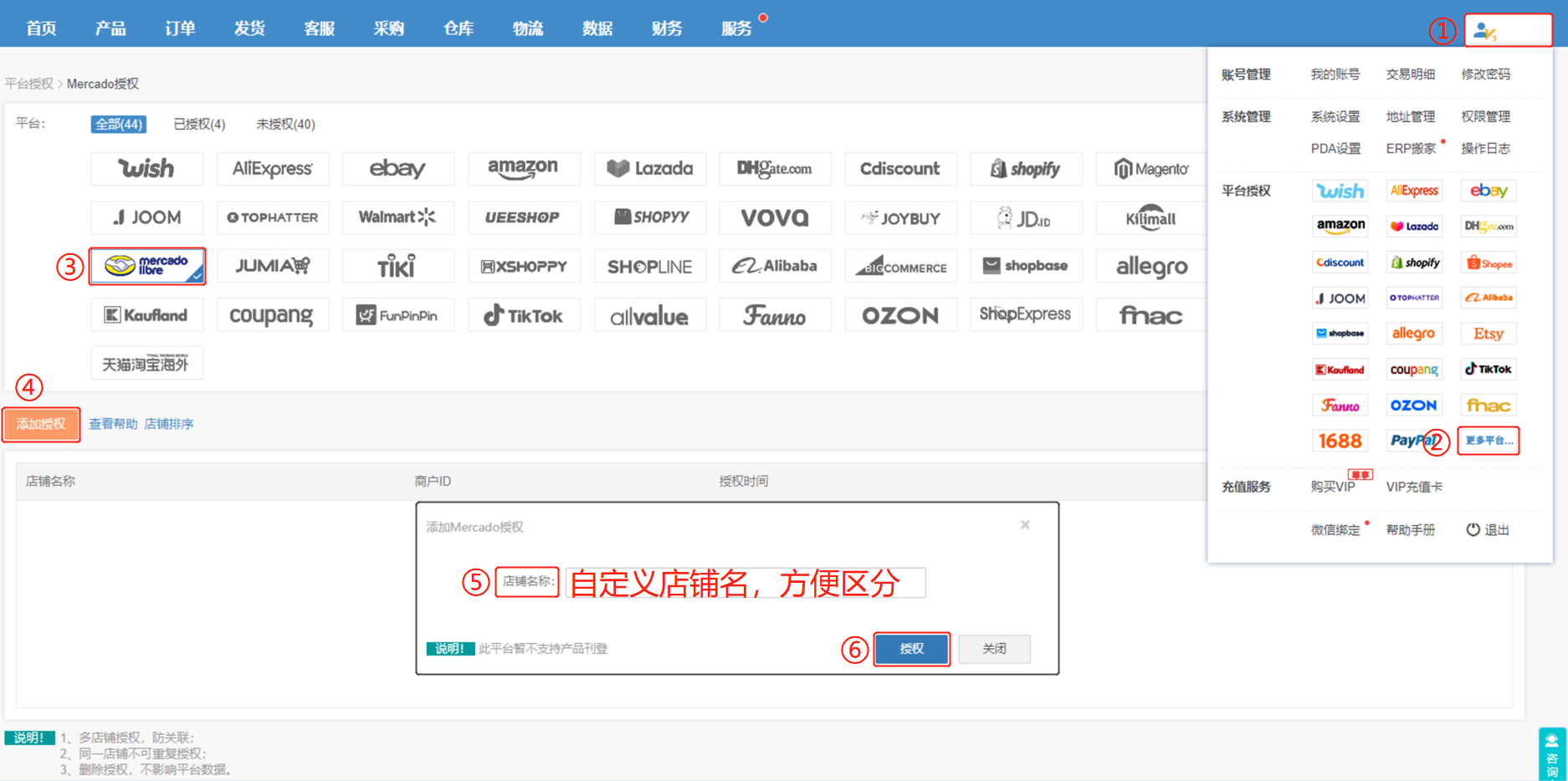
Task: Choose the TikTok platform in the main grid
Action: pos(523,315)
